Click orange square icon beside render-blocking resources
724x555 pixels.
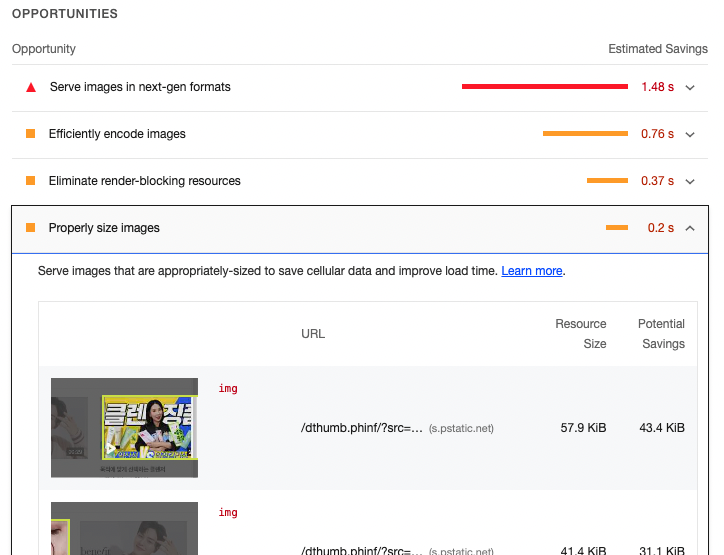tap(30, 181)
